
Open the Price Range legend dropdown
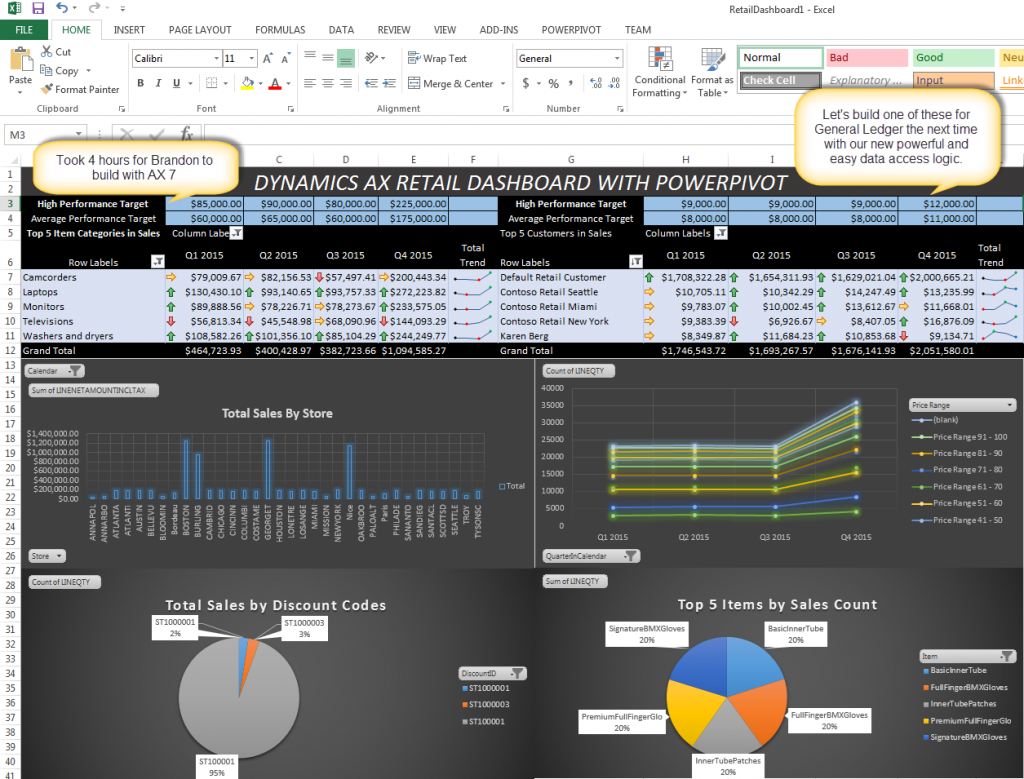tap(963, 405)
